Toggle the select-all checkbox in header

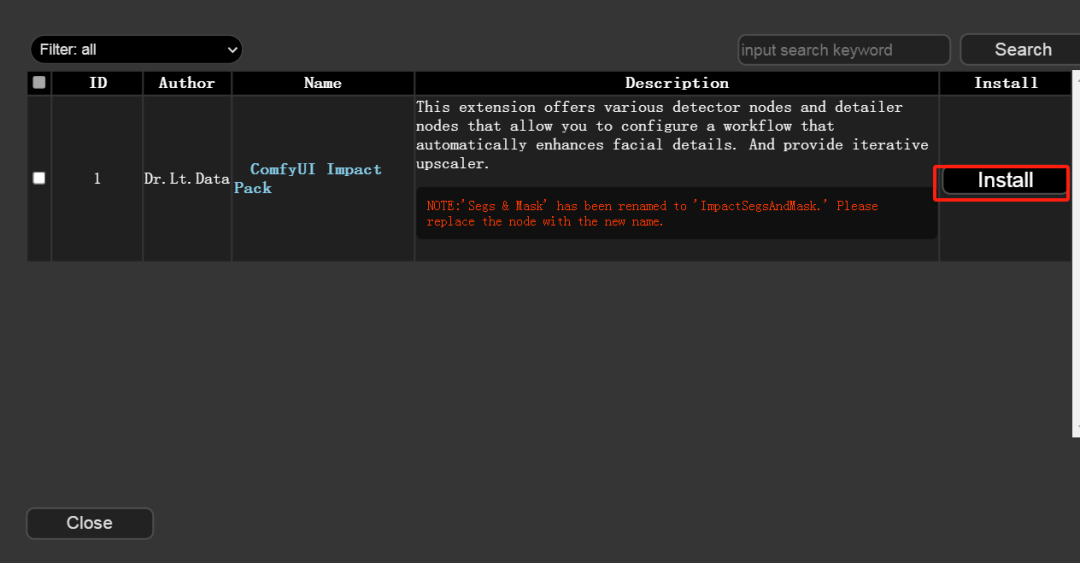pos(39,83)
